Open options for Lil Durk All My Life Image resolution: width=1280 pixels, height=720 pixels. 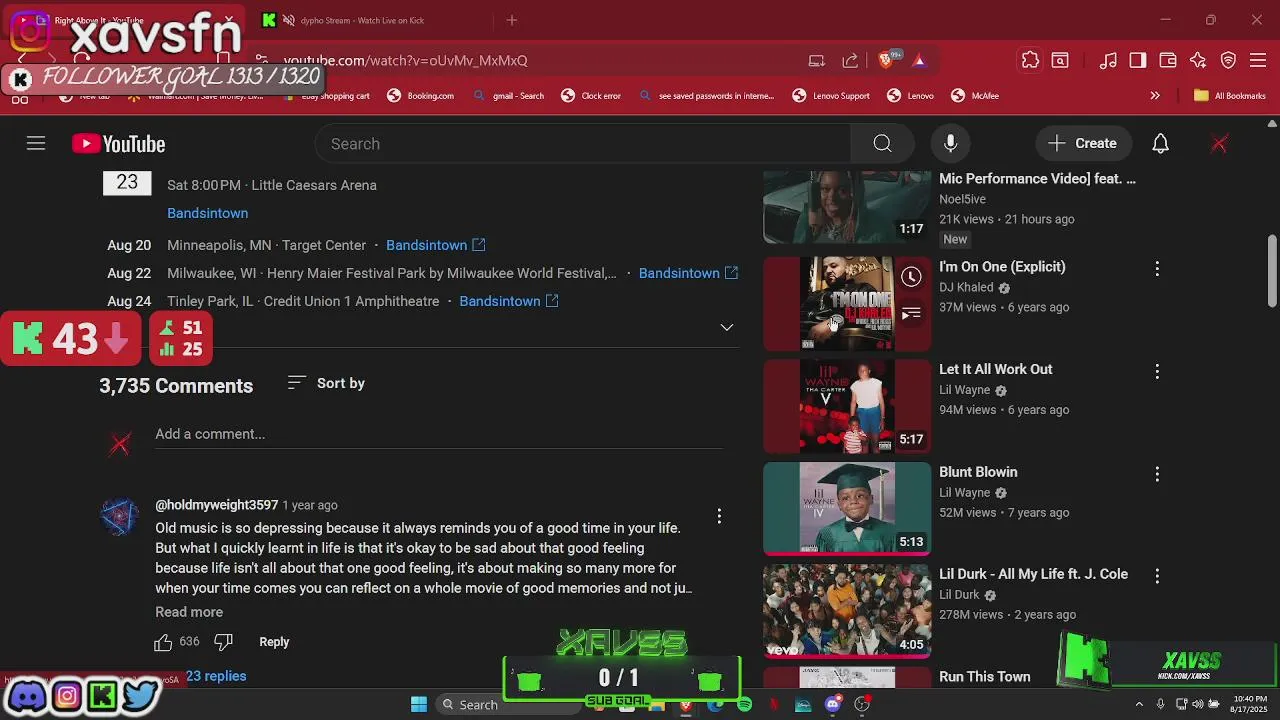pyautogui.click(x=1157, y=576)
